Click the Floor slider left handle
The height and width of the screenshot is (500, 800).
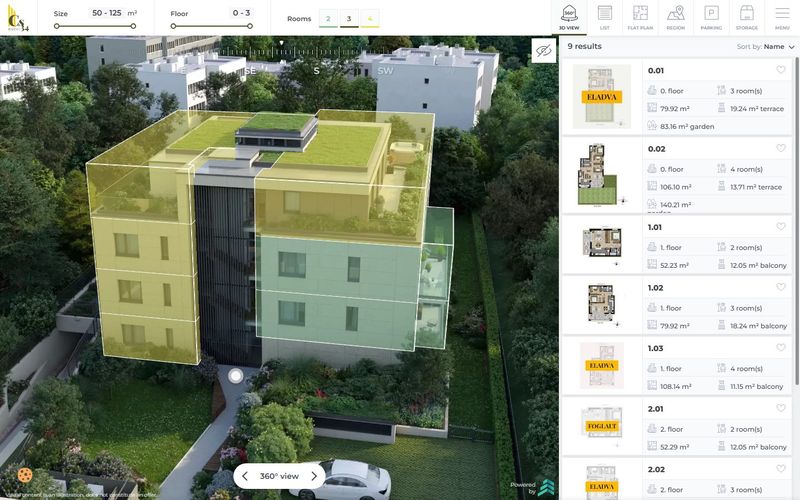[x=173, y=26]
